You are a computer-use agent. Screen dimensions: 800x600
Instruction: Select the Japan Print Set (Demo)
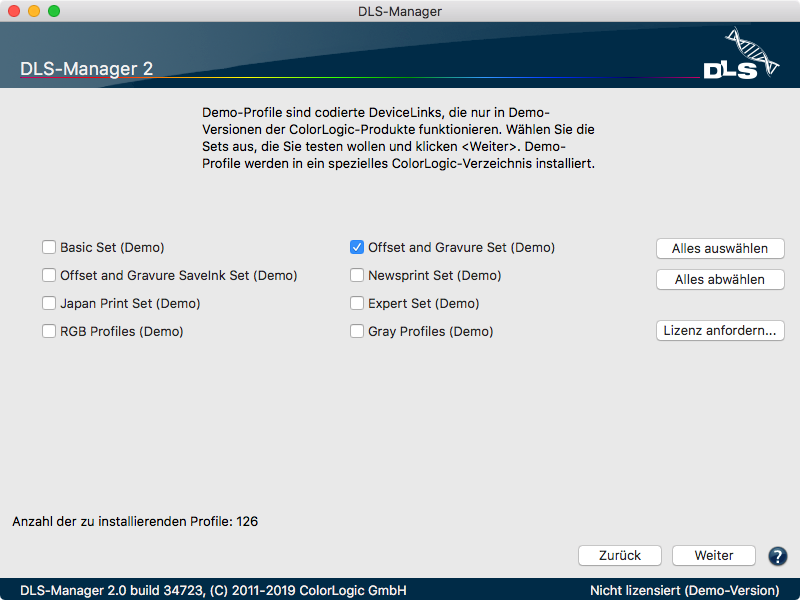(49, 303)
